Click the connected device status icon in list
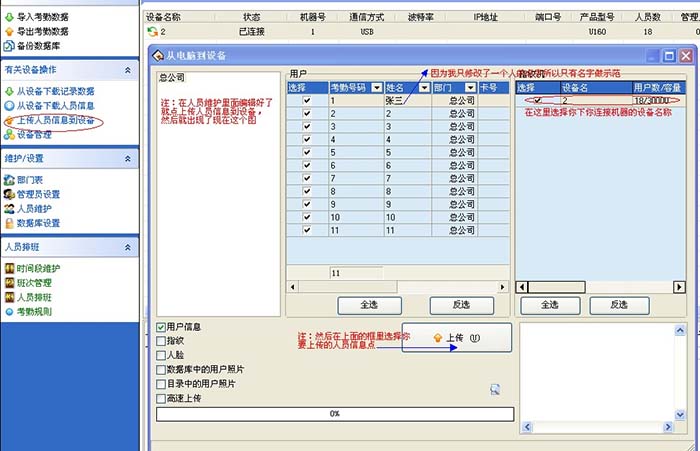 point(153,32)
